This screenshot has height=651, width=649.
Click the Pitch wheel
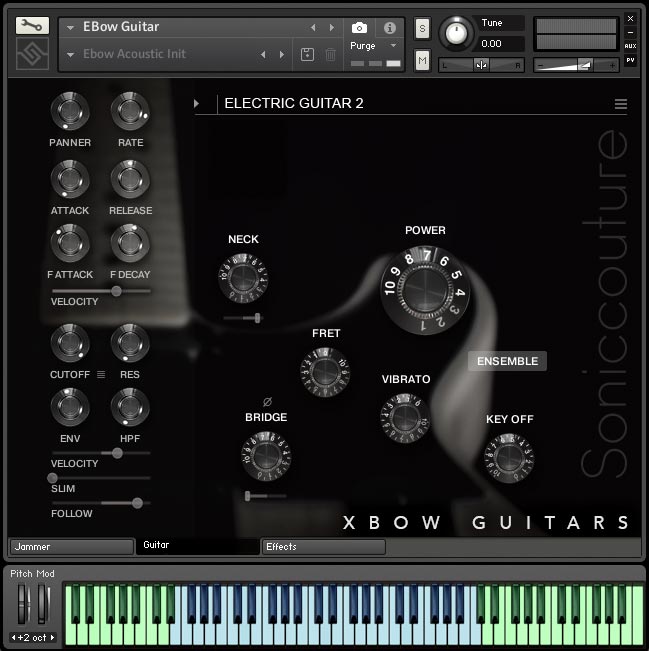pyautogui.click(x=24, y=604)
